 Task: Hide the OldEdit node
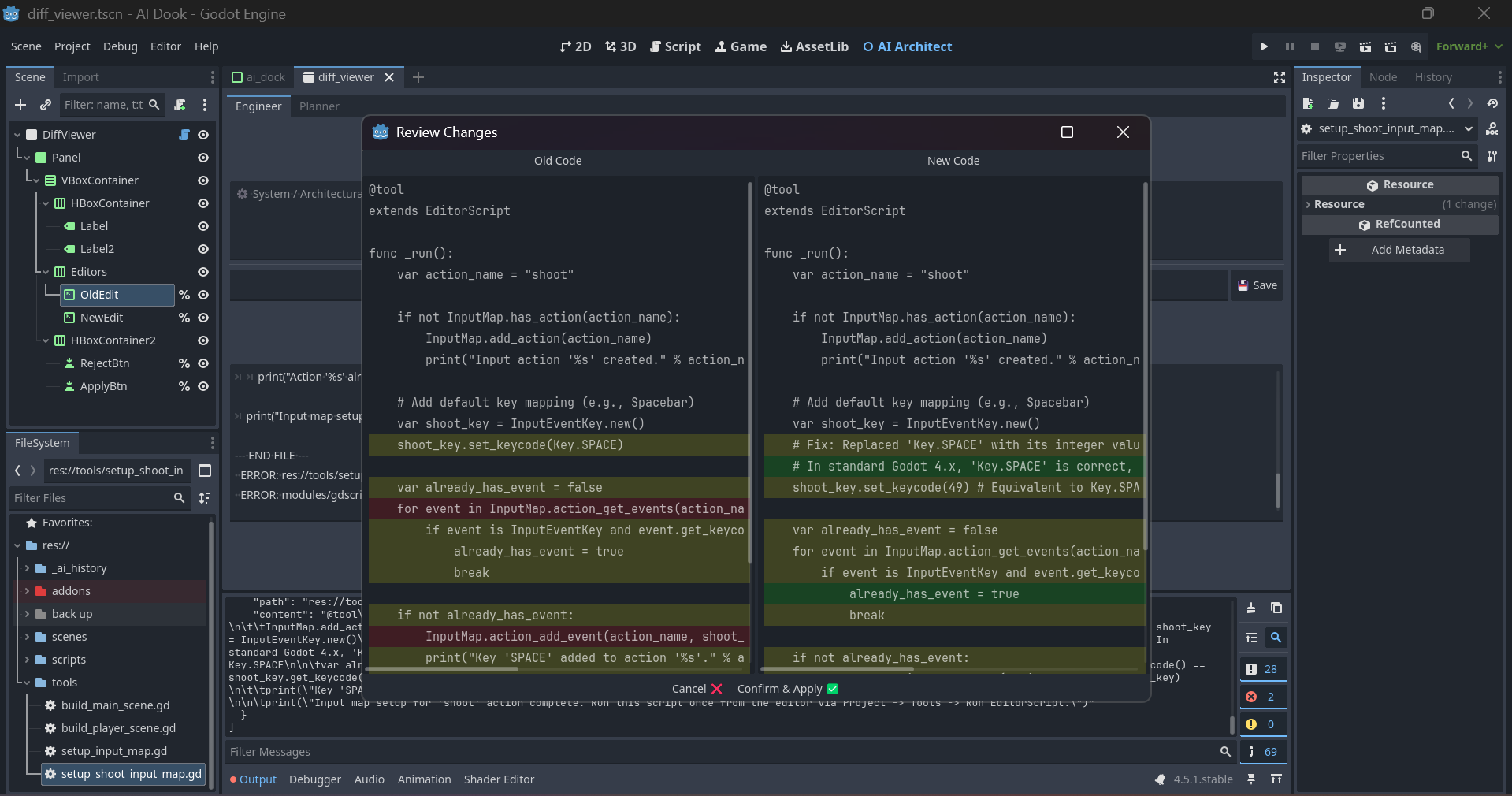click(203, 295)
